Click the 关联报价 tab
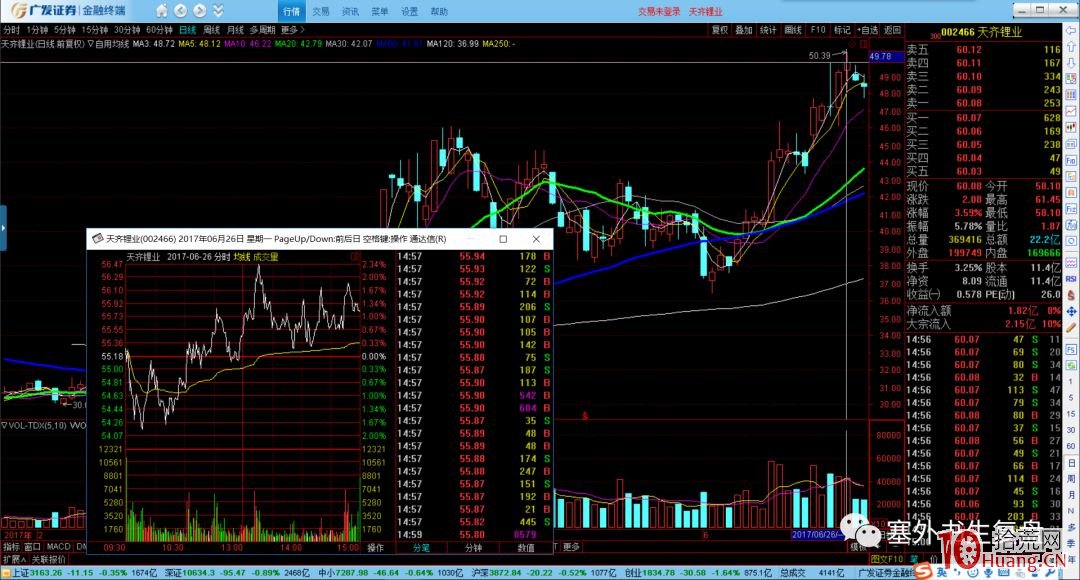The image size is (1080, 580). tap(49, 559)
